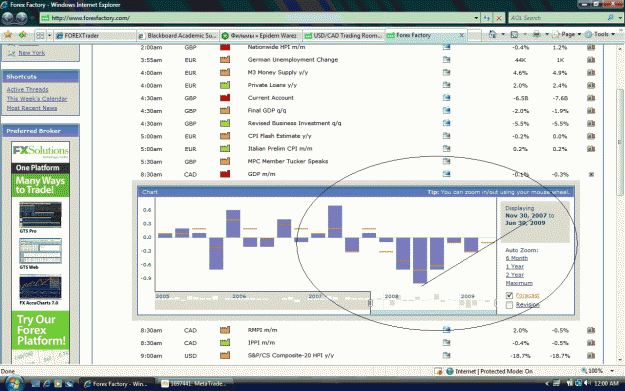This screenshot has width=625, height=391.
Task: Open detail icon for Private Loans y/y
Action: pos(446,85)
